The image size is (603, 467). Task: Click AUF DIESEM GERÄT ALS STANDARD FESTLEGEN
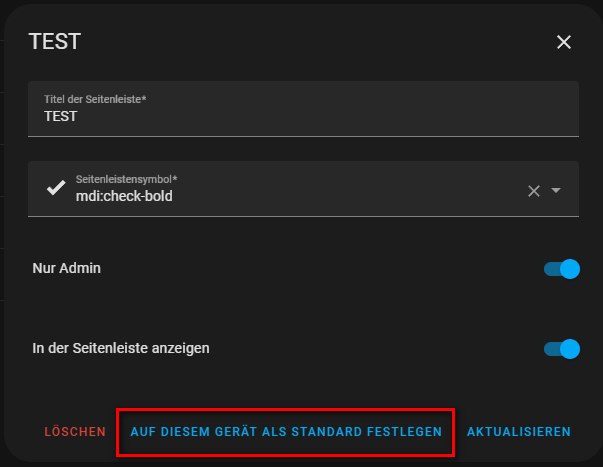coord(286,432)
